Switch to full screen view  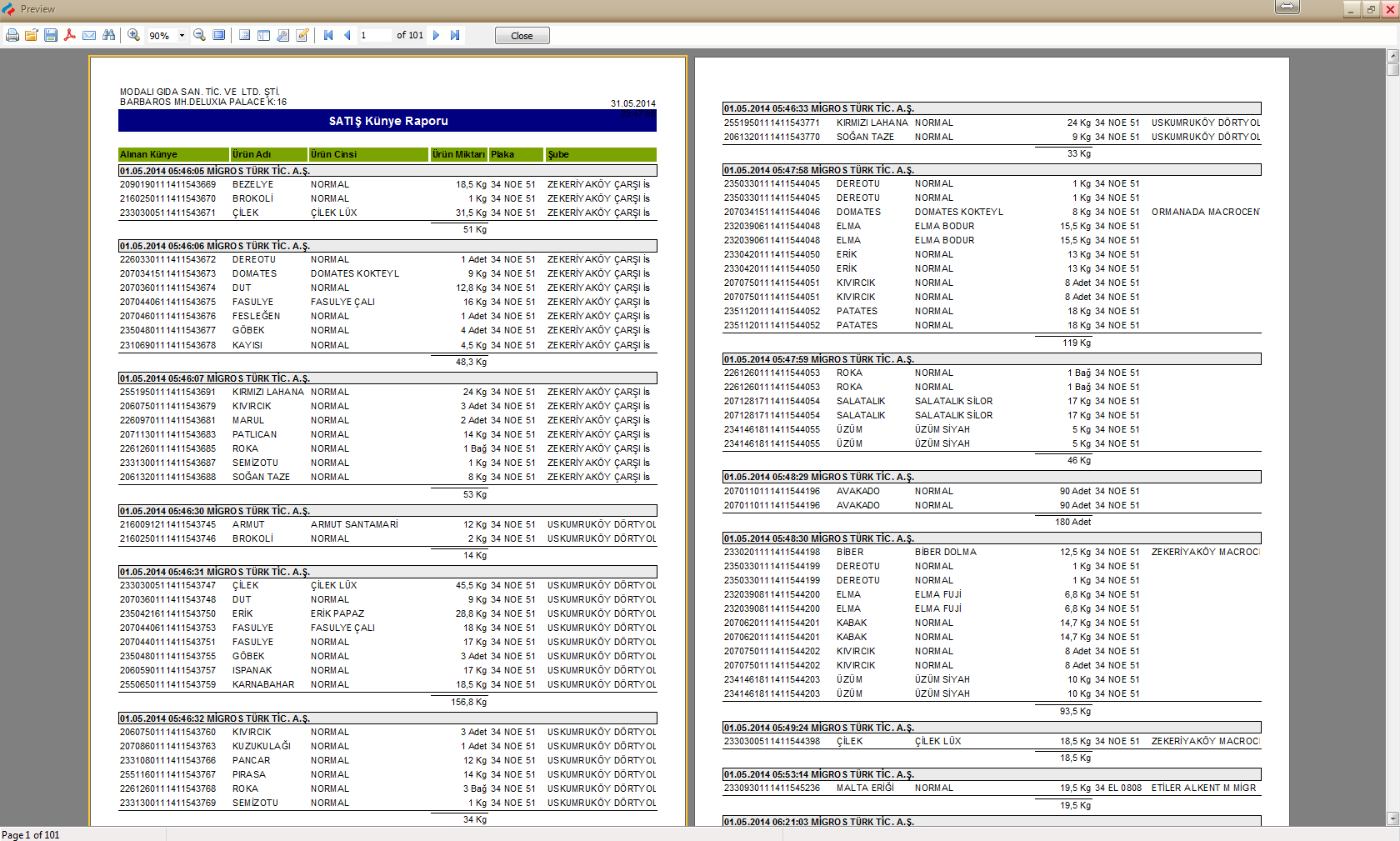(x=218, y=35)
